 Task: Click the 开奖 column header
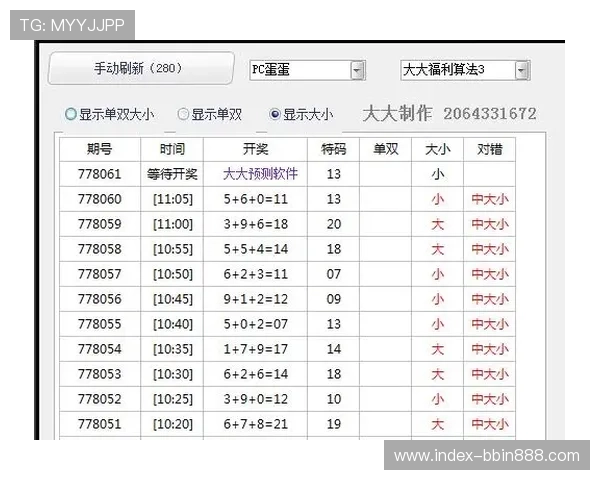255,149
